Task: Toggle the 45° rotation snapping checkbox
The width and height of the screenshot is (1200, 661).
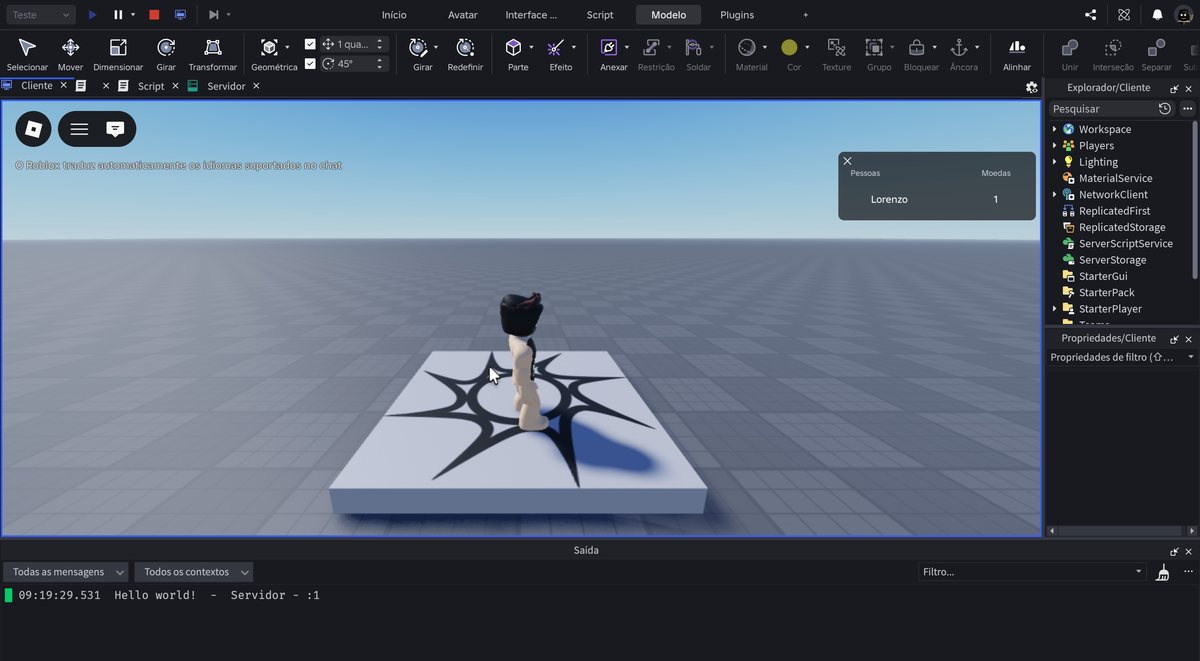Action: 310,63
